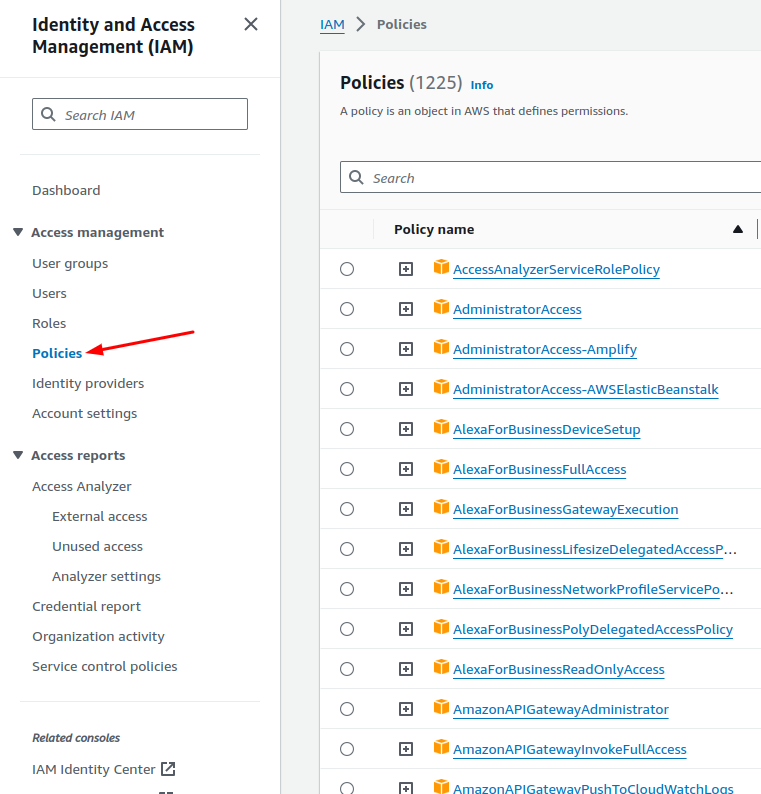Sort by Policy name column arrow

click(738, 229)
